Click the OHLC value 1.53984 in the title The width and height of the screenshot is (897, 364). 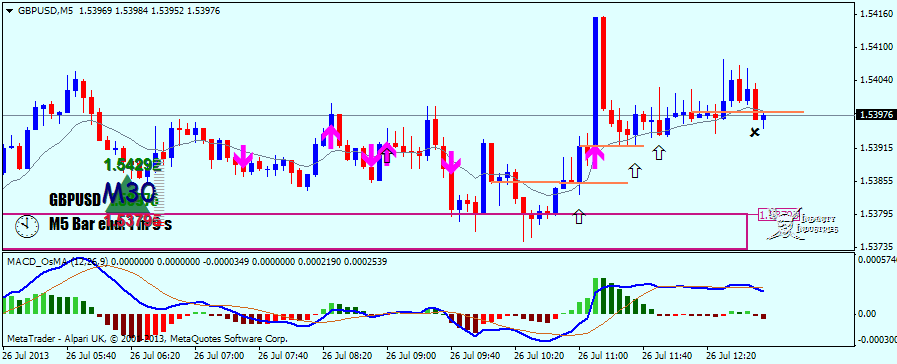(x=133, y=11)
